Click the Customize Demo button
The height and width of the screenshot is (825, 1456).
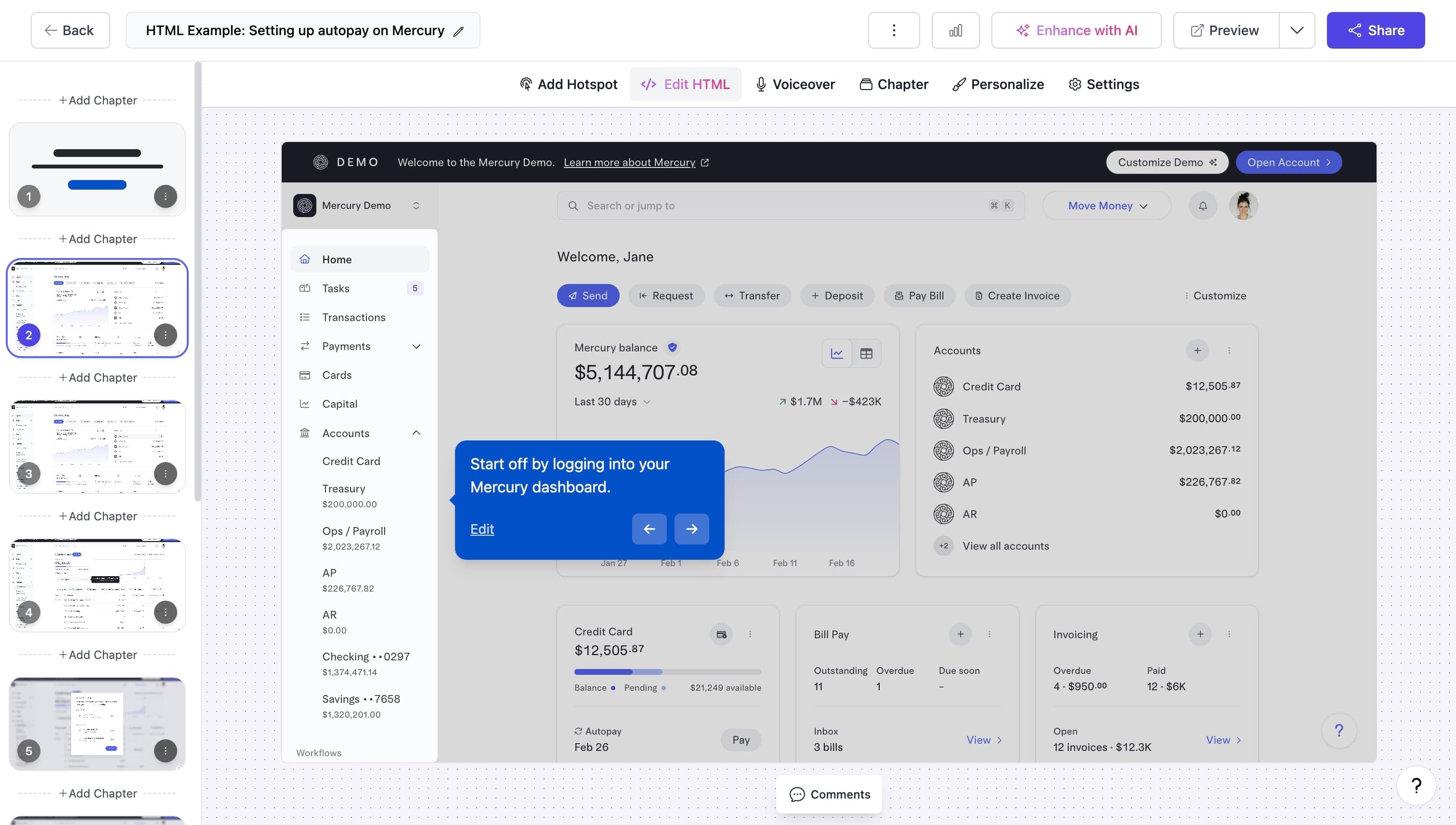tap(1167, 163)
